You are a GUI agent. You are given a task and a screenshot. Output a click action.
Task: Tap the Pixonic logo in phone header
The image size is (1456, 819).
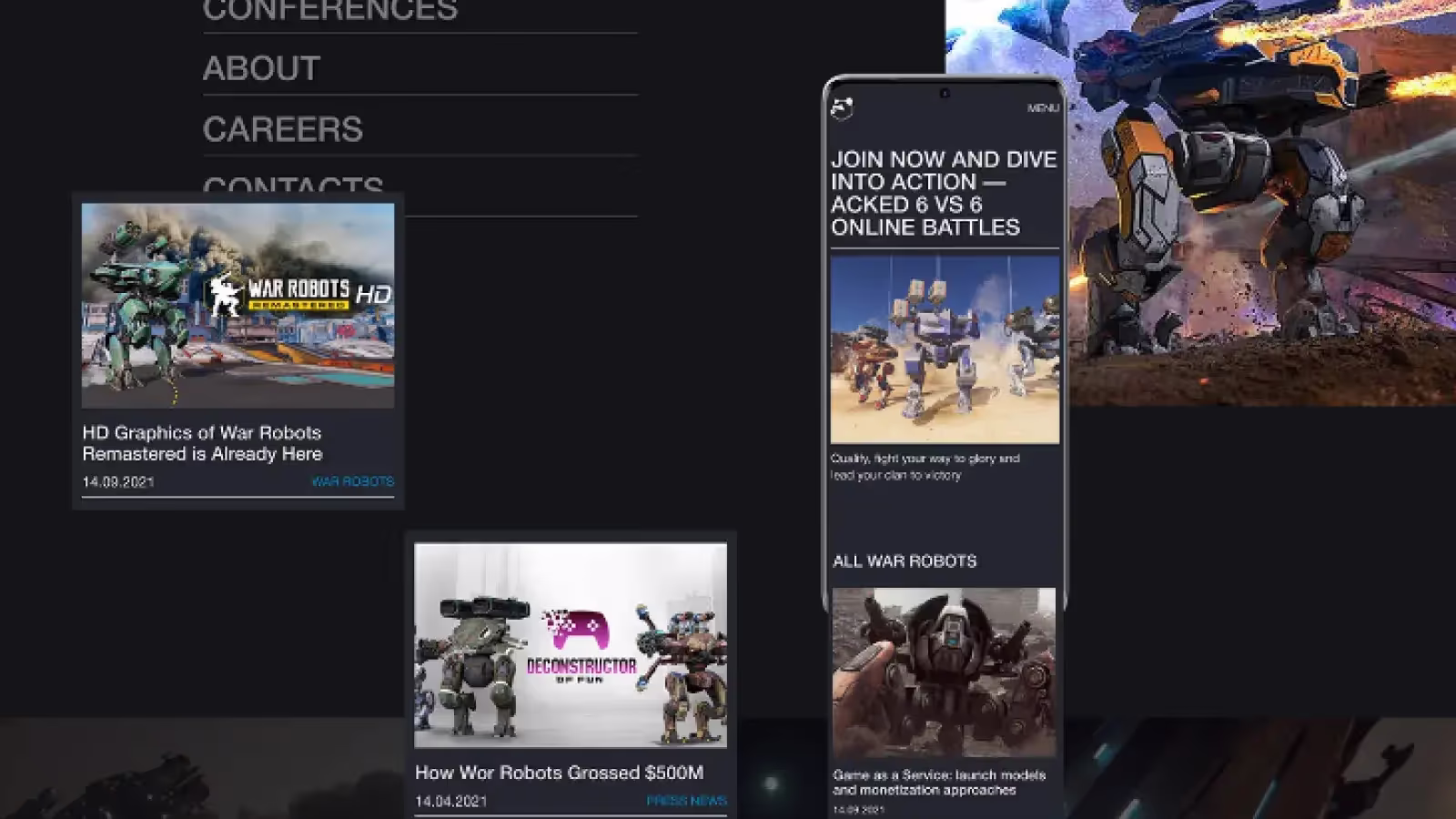coord(842,108)
